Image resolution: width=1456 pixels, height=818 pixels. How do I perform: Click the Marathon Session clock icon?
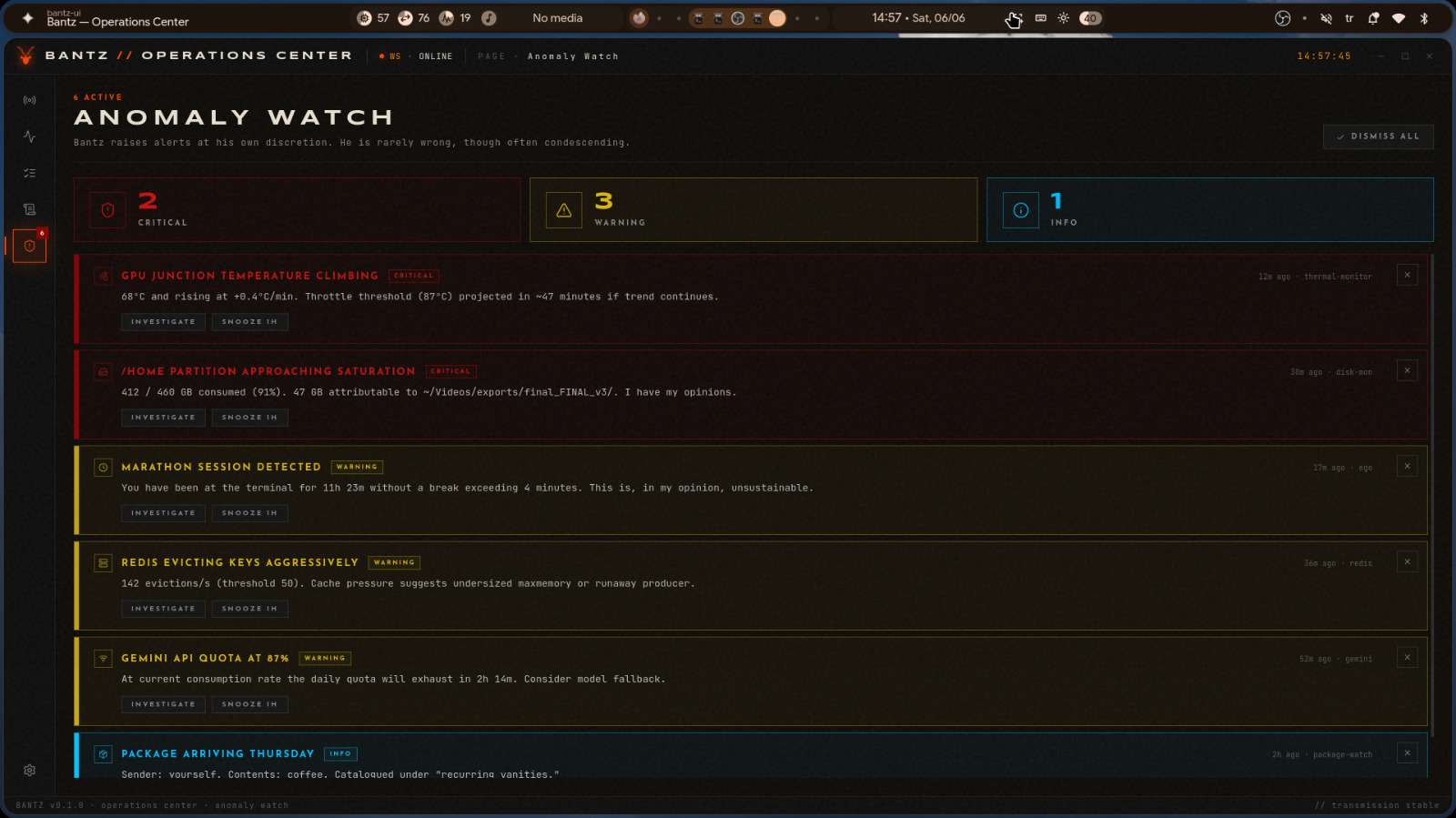(x=104, y=467)
